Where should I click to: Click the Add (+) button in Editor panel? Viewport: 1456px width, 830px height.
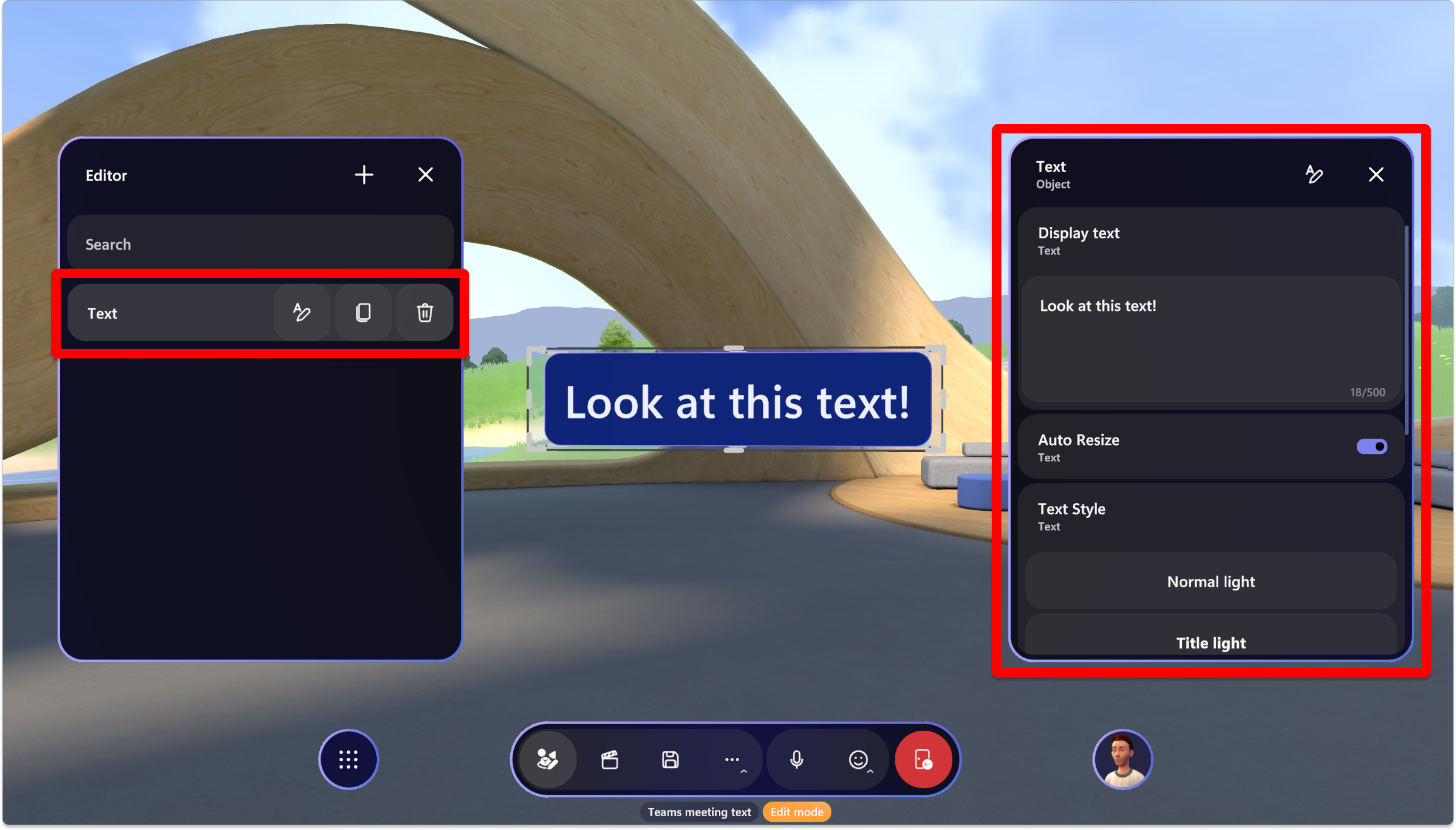point(364,175)
